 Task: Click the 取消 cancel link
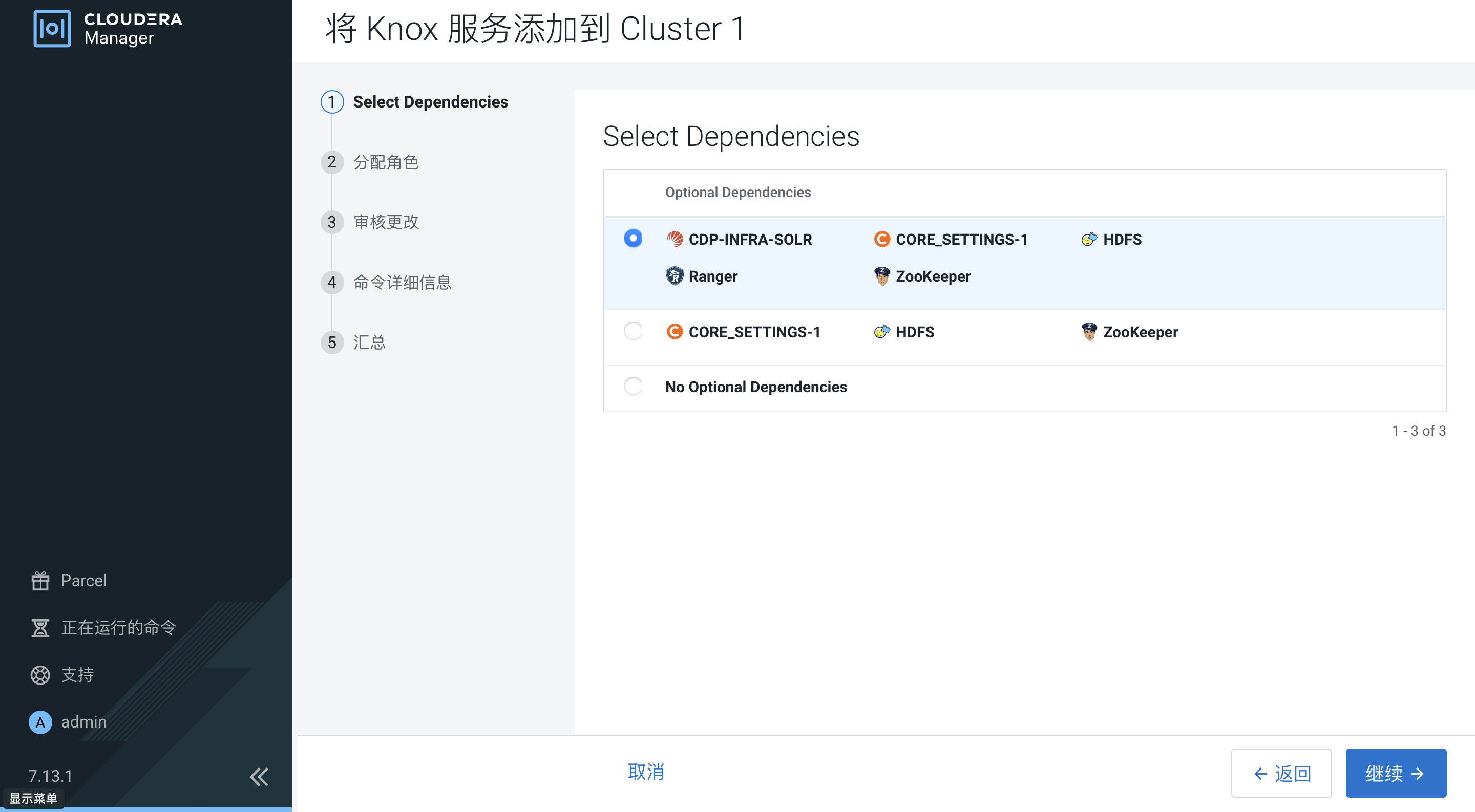click(x=646, y=772)
